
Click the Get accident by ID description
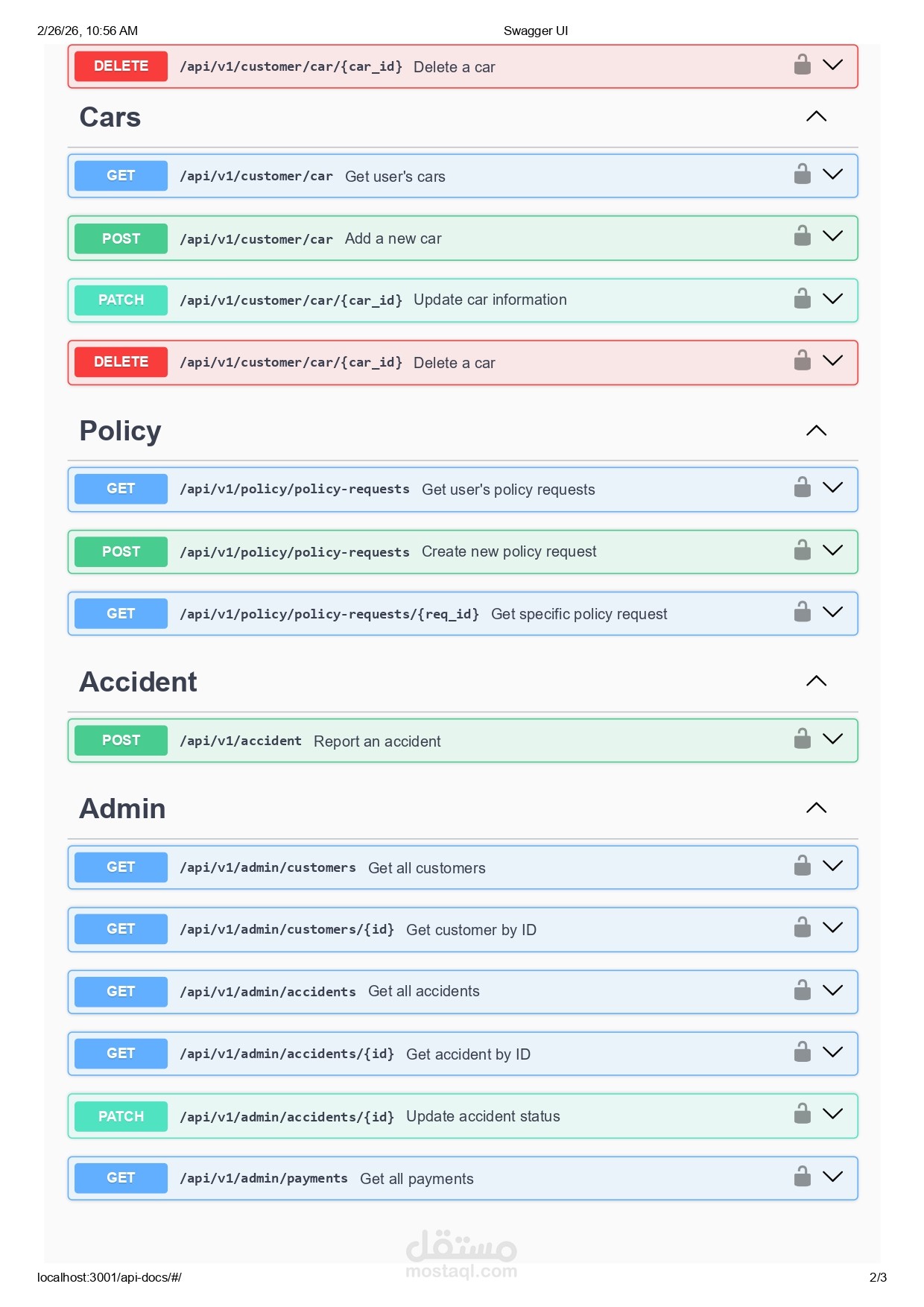468,1054
